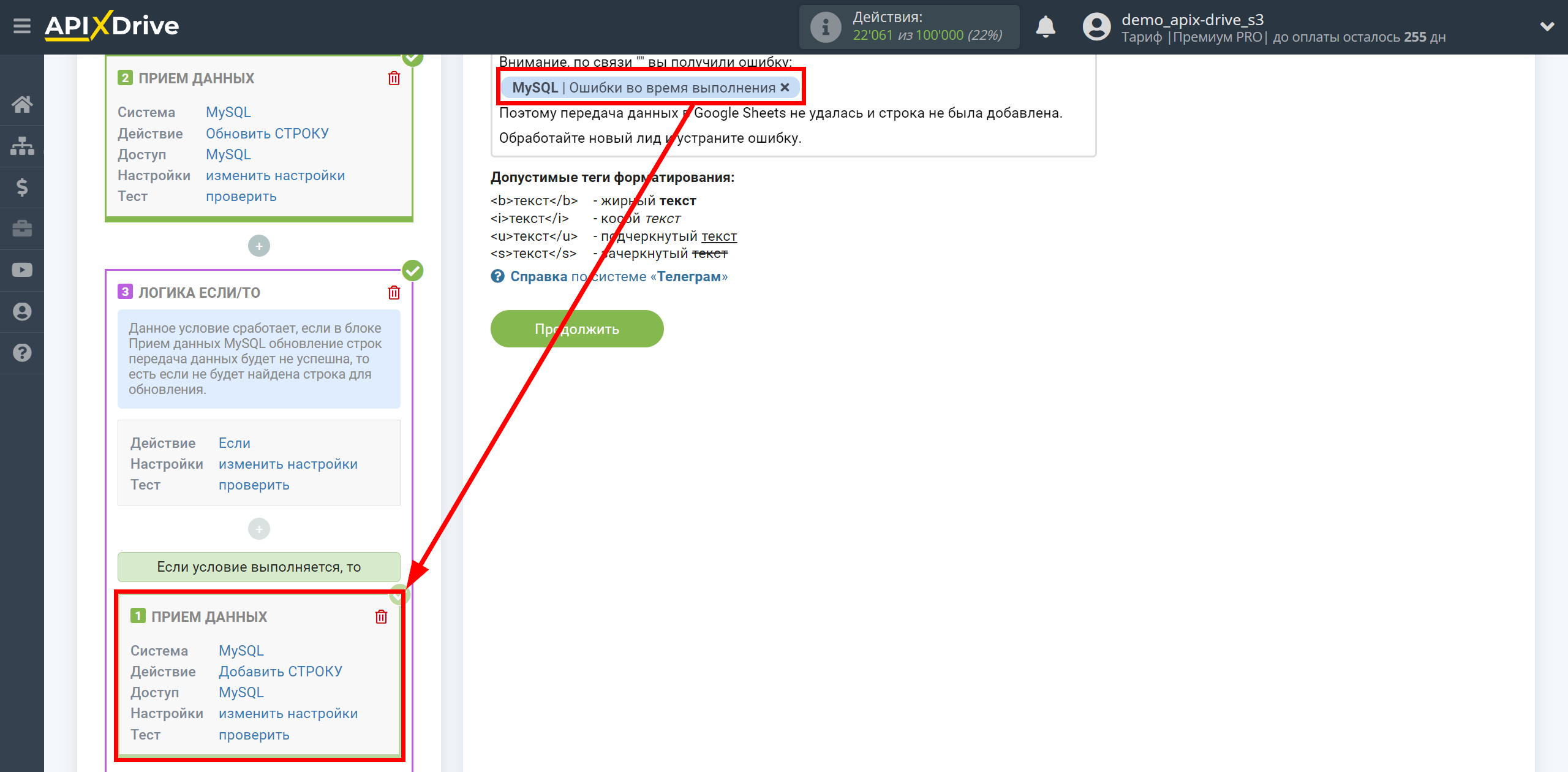The image size is (1568, 772).
Task: Click ЛОГИКА ЕСЛИ/ТО block title
Action: [200, 293]
